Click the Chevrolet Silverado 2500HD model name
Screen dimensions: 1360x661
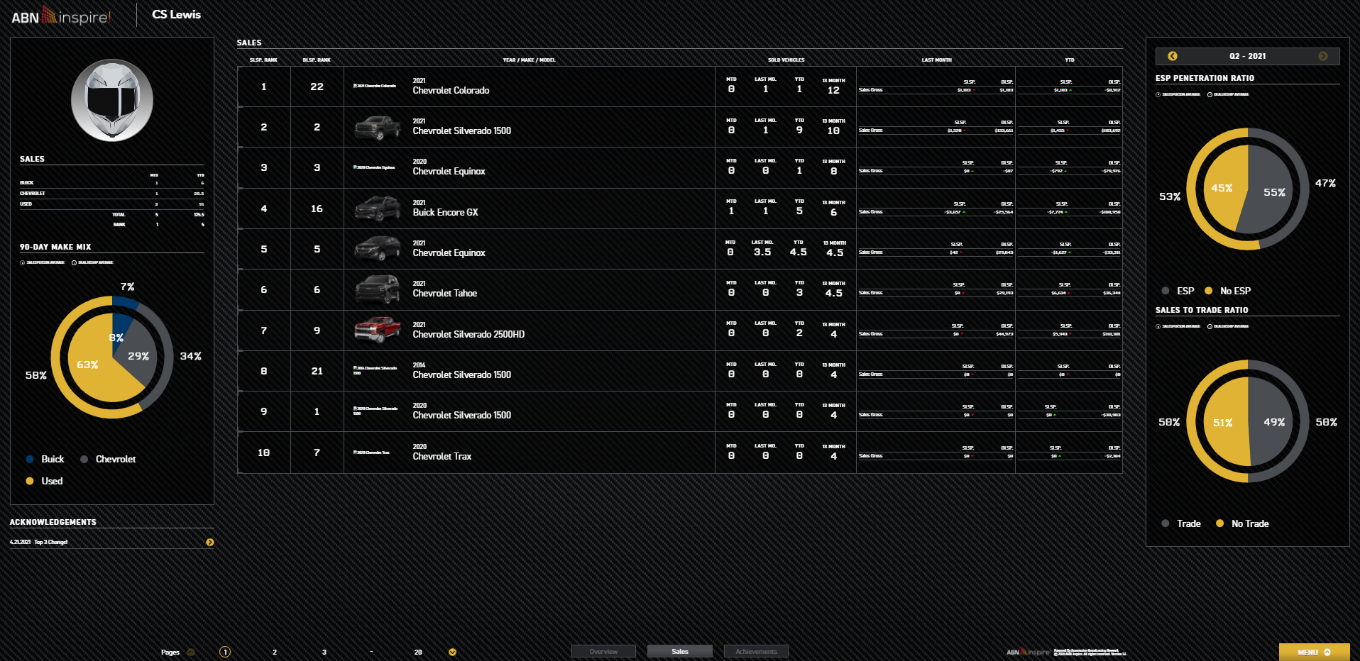tap(469, 335)
